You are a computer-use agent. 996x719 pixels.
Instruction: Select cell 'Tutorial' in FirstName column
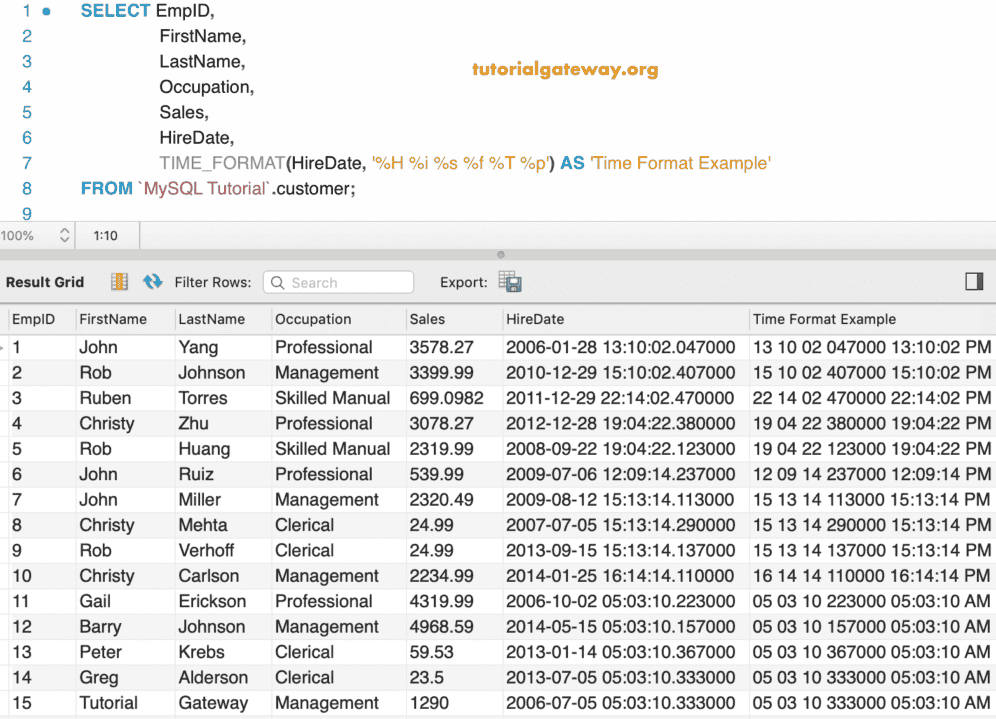coord(109,703)
